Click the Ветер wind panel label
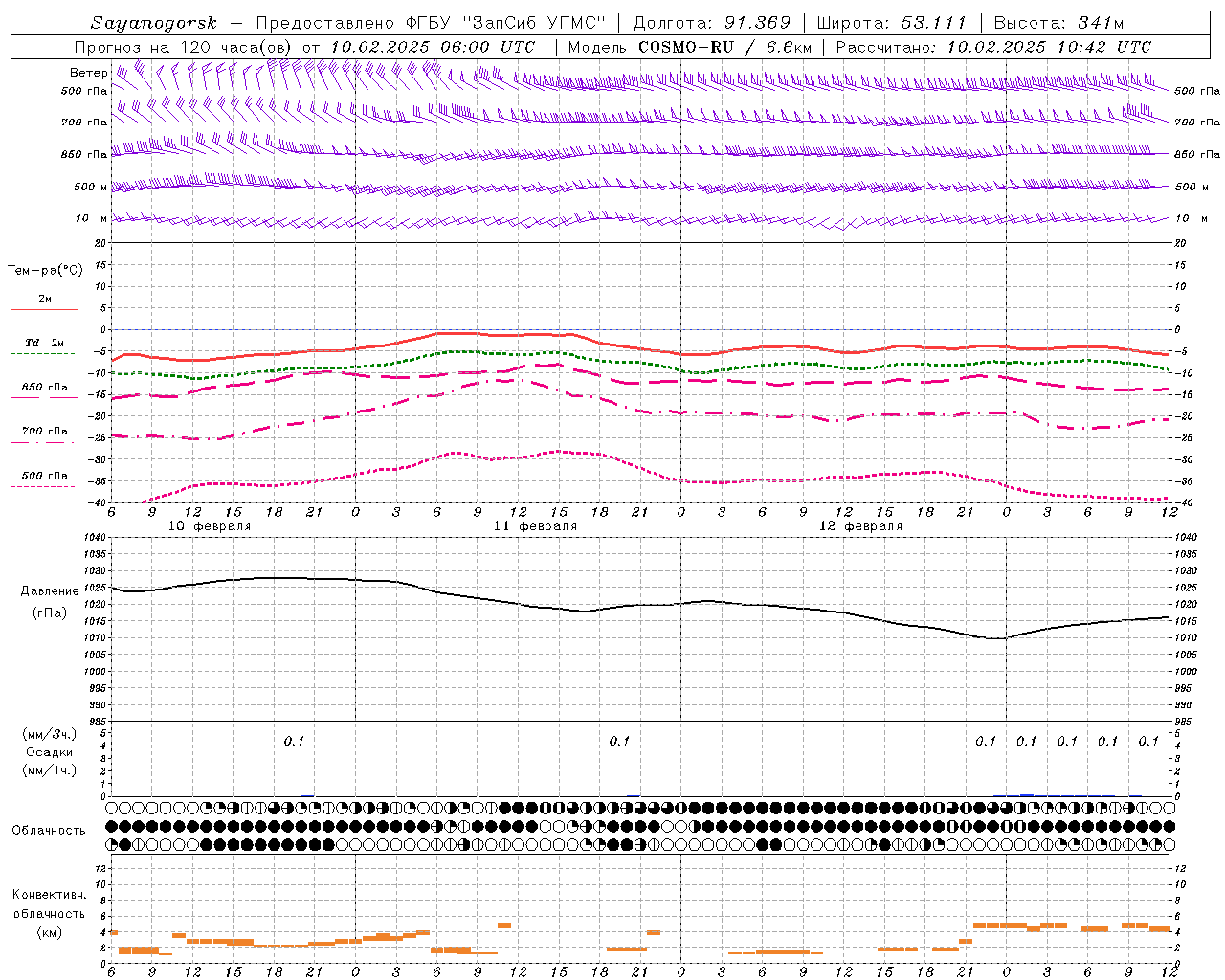Viewport: 1225px width, 980px height. click(x=88, y=73)
